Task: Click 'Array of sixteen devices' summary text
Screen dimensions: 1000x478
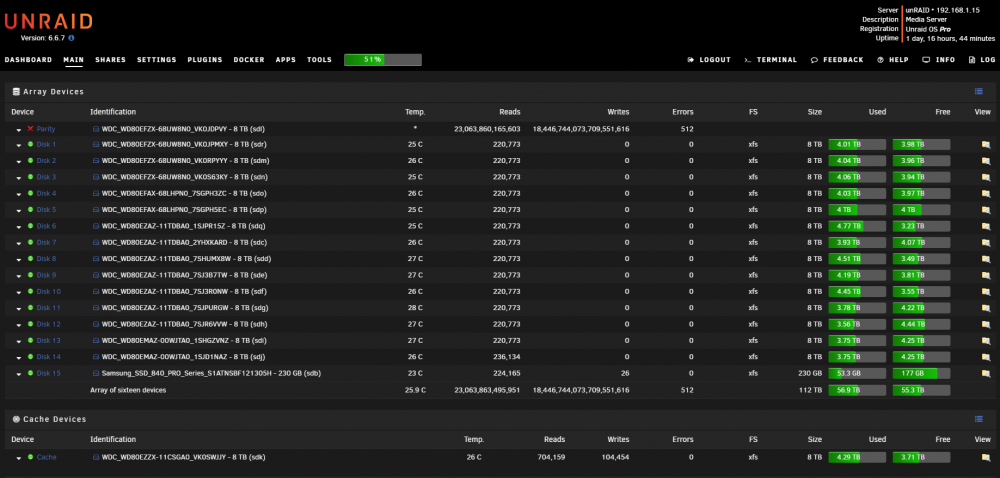Action: click(128, 390)
